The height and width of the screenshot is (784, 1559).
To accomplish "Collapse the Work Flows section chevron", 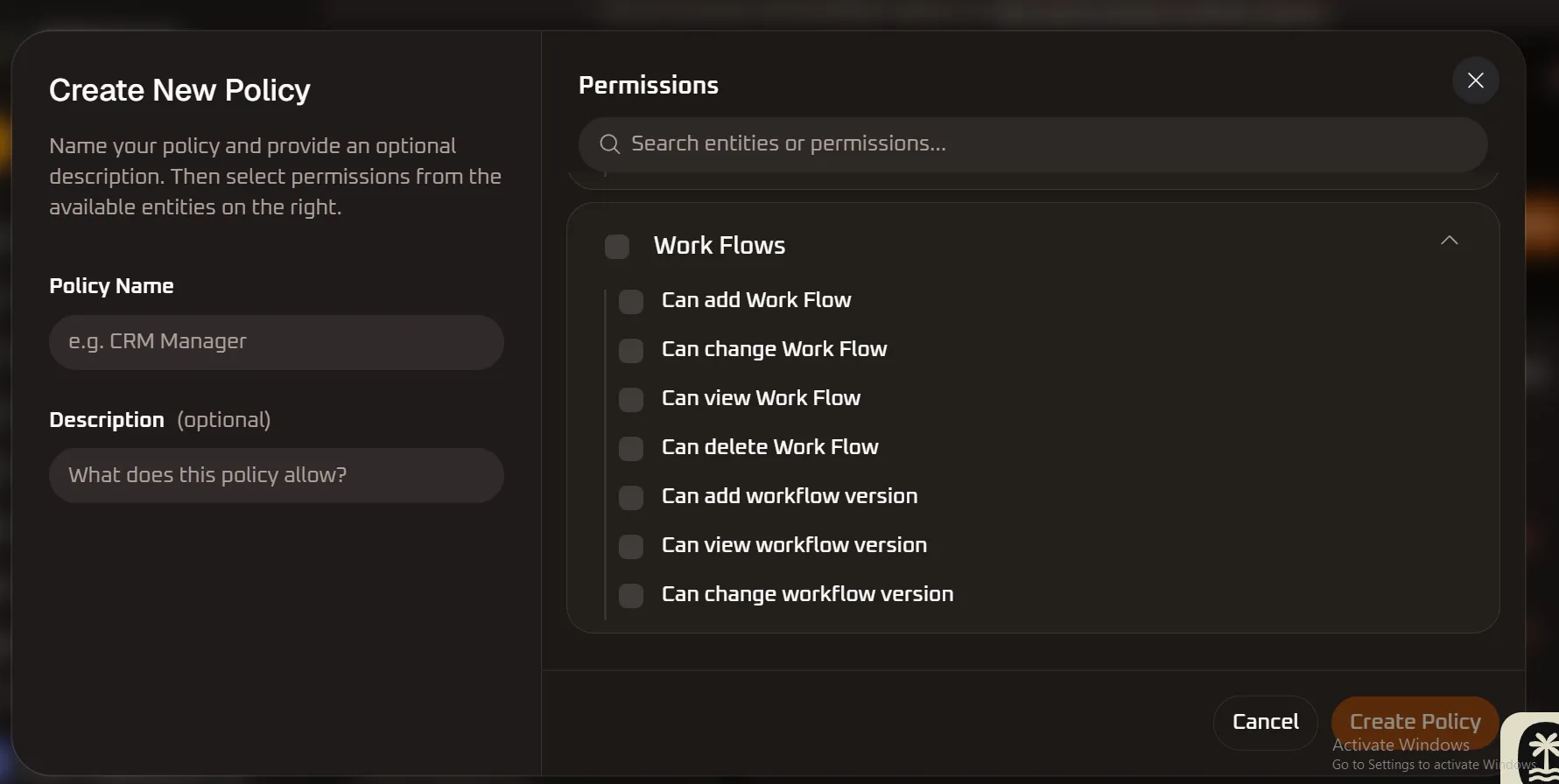I will tap(1450, 241).
